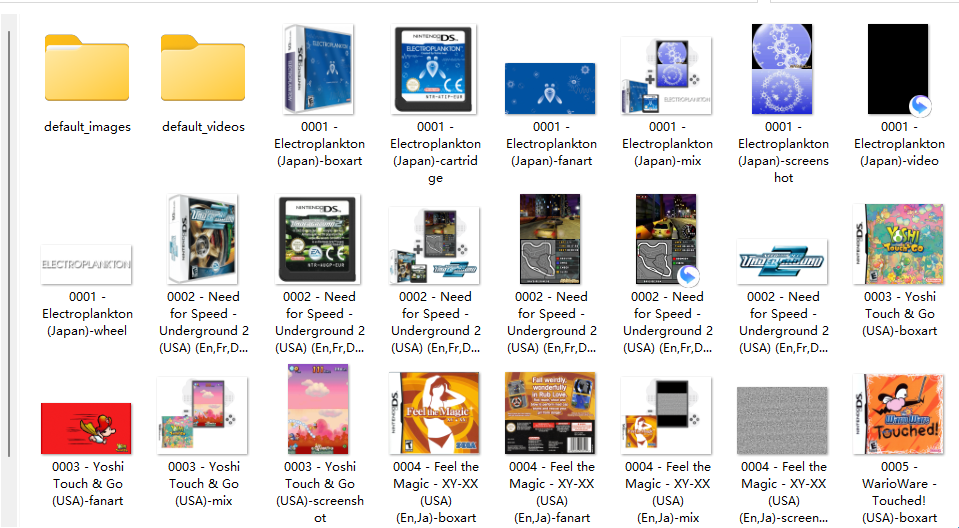
Task: Open the default_images folder
Action: coord(87,72)
